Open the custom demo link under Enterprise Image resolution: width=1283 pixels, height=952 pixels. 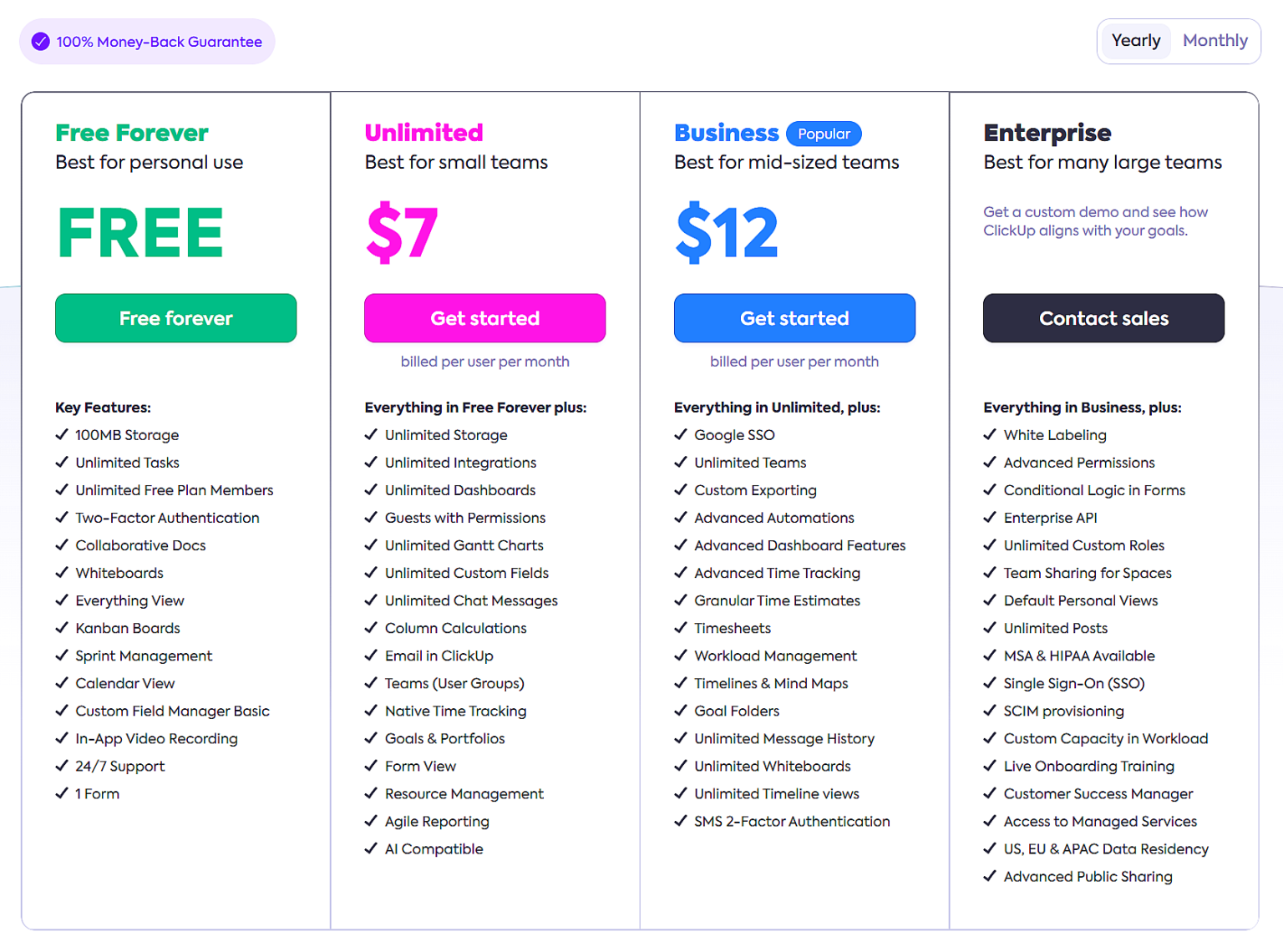pos(1095,221)
